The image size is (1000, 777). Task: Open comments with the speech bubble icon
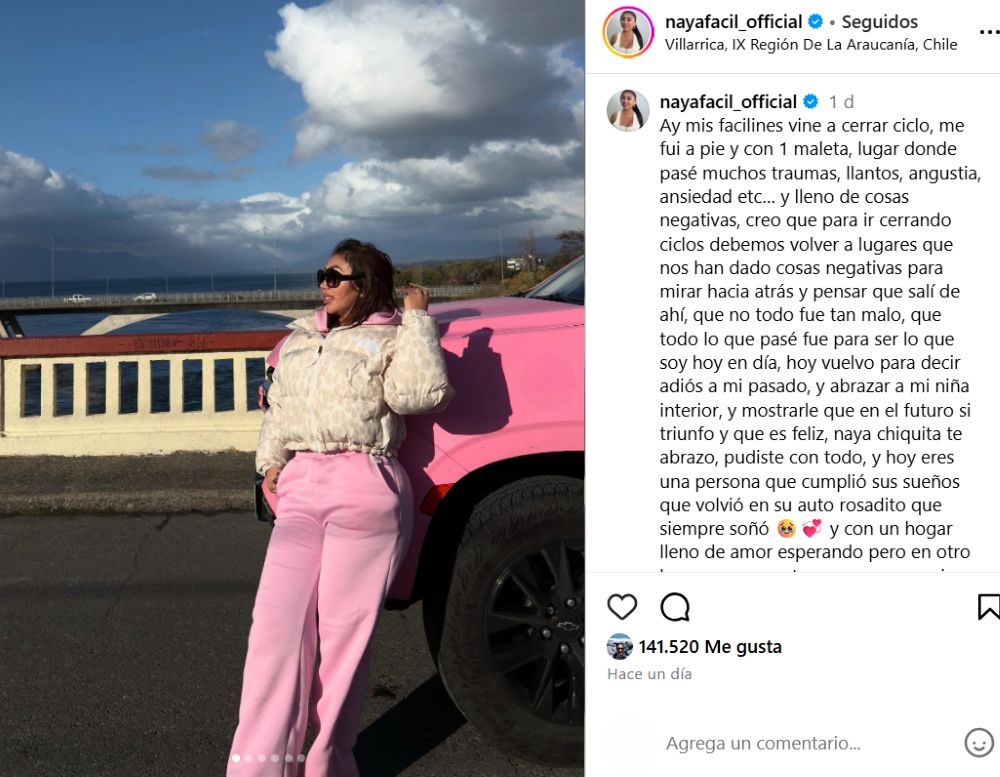point(675,607)
